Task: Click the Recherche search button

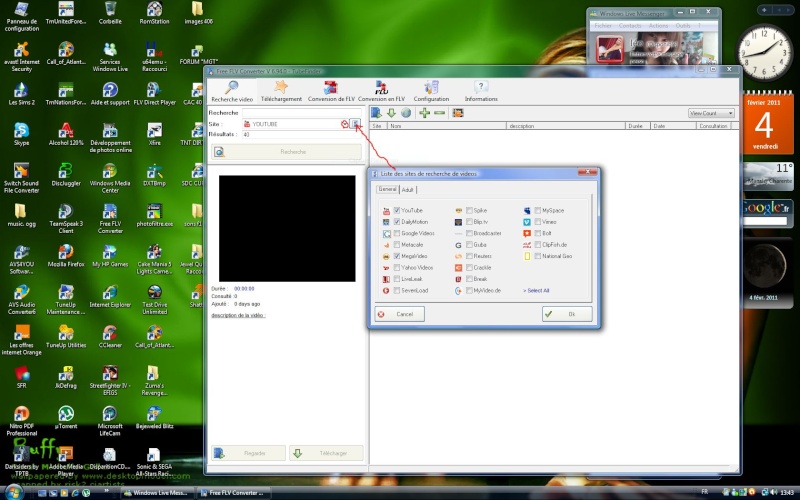Action: point(286,152)
